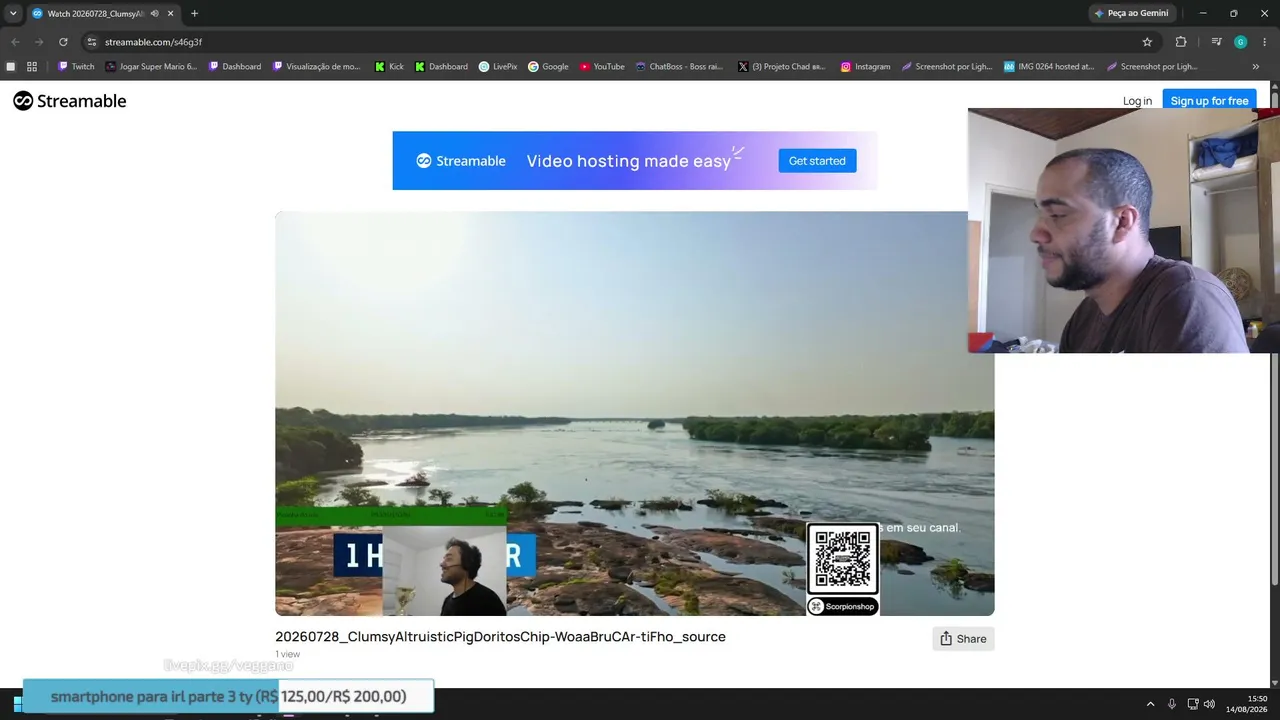
Task: Open the Jogar Super Mario 6... bookmark
Action: click(151, 67)
